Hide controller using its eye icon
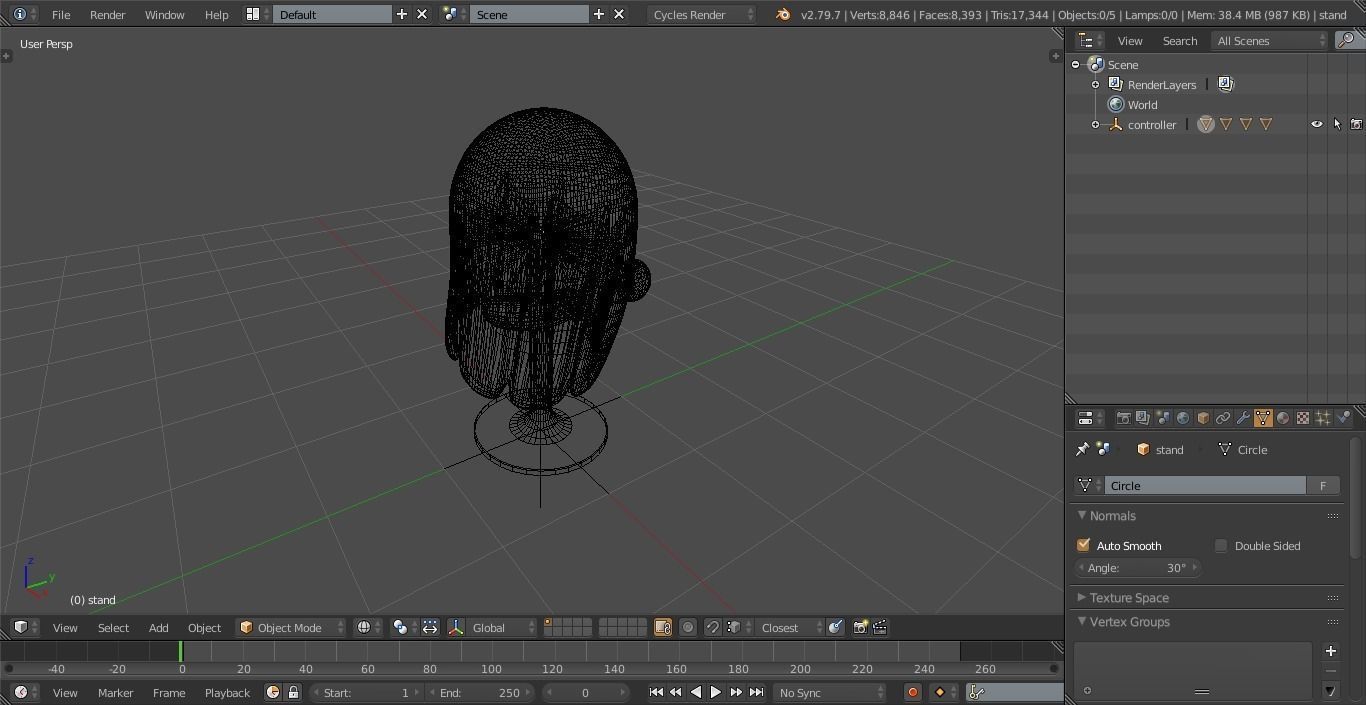The height and width of the screenshot is (705, 1366). [x=1317, y=124]
